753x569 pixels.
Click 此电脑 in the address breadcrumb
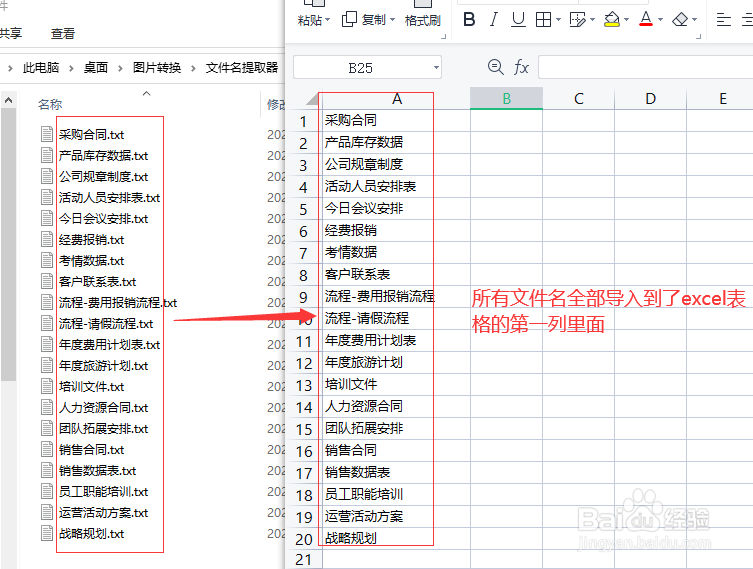(x=41, y=68)
